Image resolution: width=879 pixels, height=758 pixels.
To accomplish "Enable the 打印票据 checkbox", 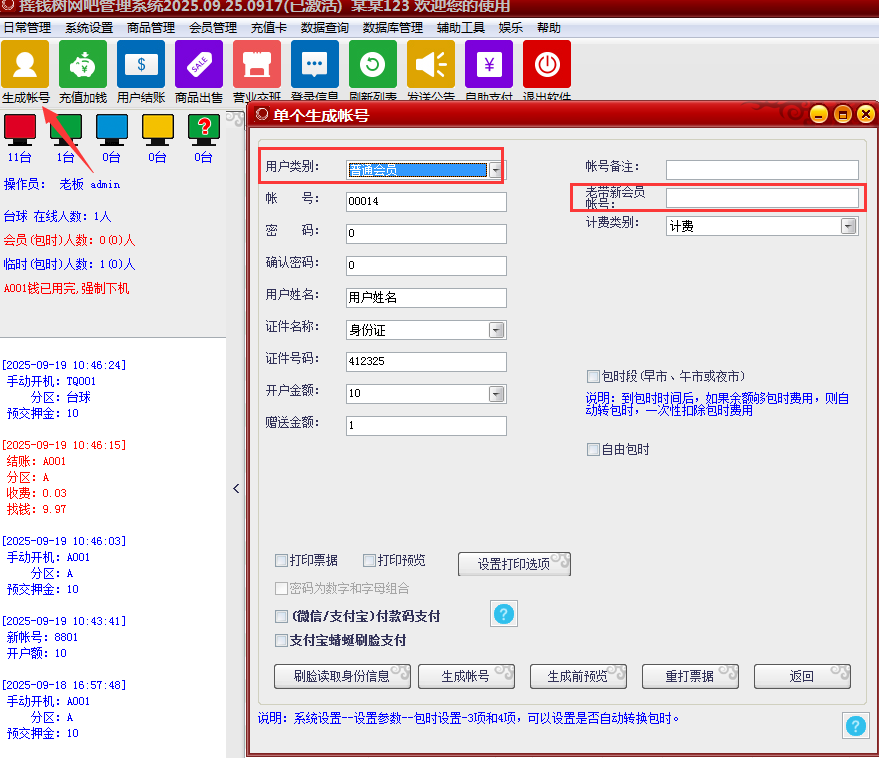I will (x=282, y=560).
